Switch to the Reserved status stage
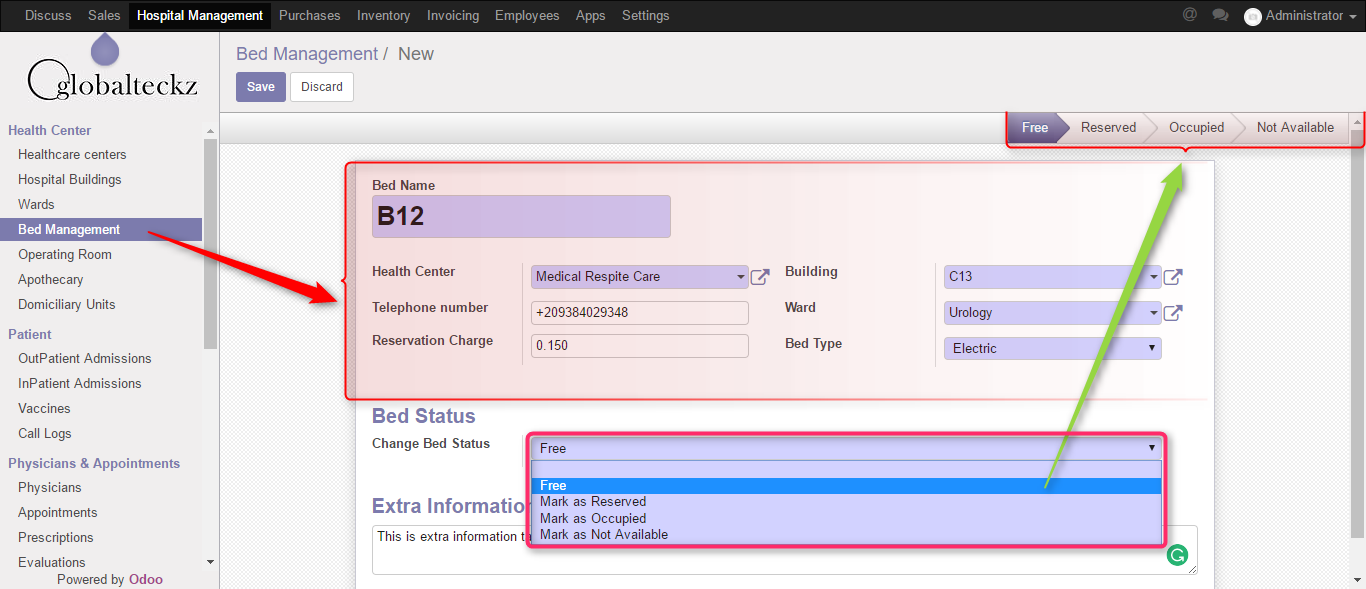Viewport: 1366px width, 589px height. [1108, 127]
